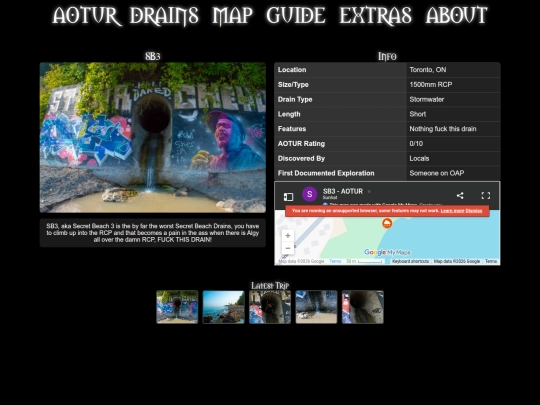540x405 pixels.
Task: Zoom in on the map
Action: point(288,236)
